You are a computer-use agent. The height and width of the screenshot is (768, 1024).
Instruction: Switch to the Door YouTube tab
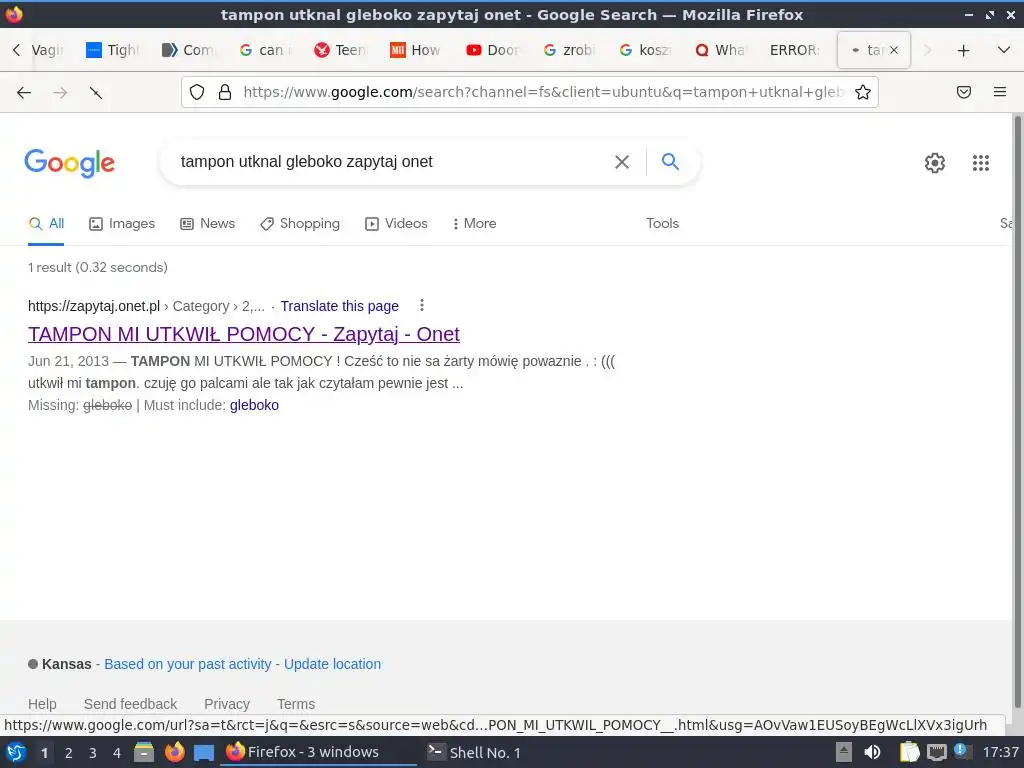coord(492,50)
